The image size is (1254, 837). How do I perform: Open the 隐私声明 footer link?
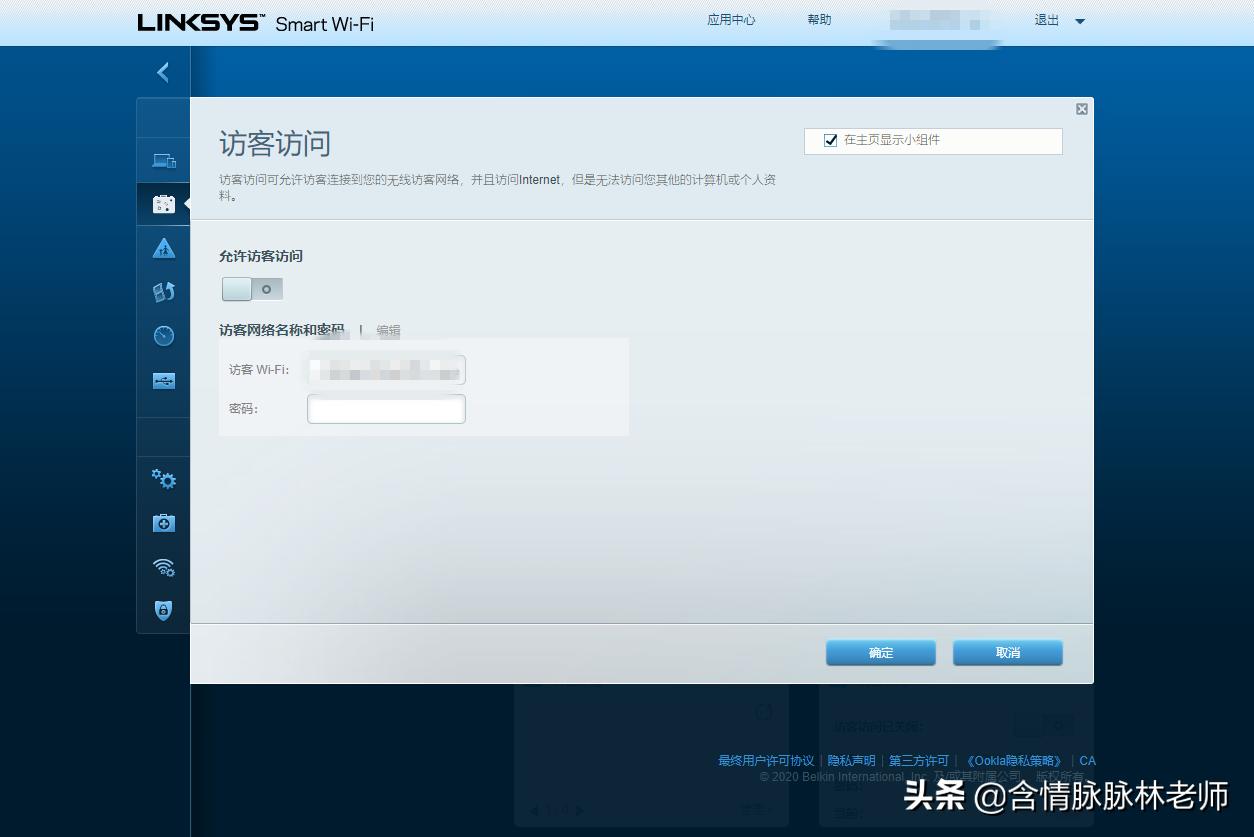tap(850, 760)
